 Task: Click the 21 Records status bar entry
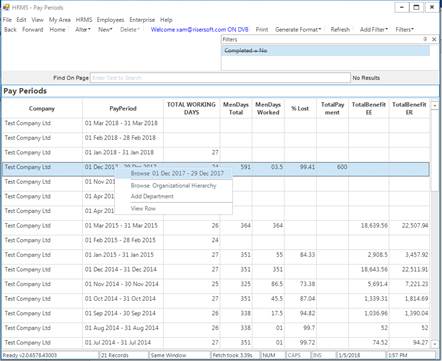[124, 355]
